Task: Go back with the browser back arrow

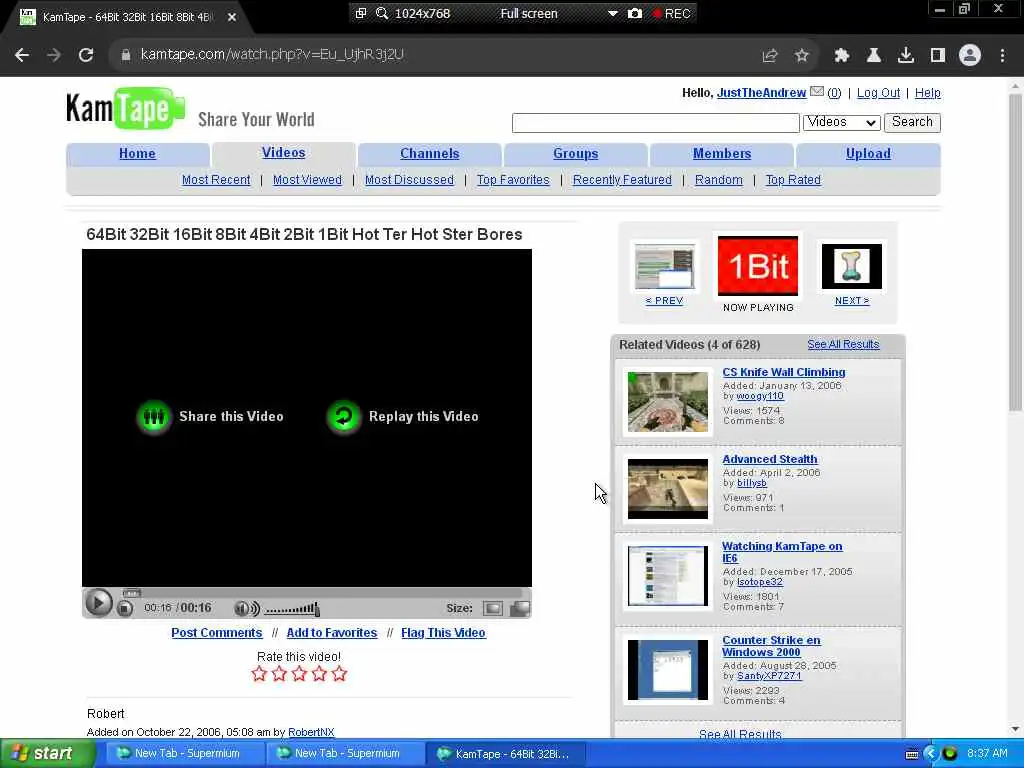Action: pos(22,55)
